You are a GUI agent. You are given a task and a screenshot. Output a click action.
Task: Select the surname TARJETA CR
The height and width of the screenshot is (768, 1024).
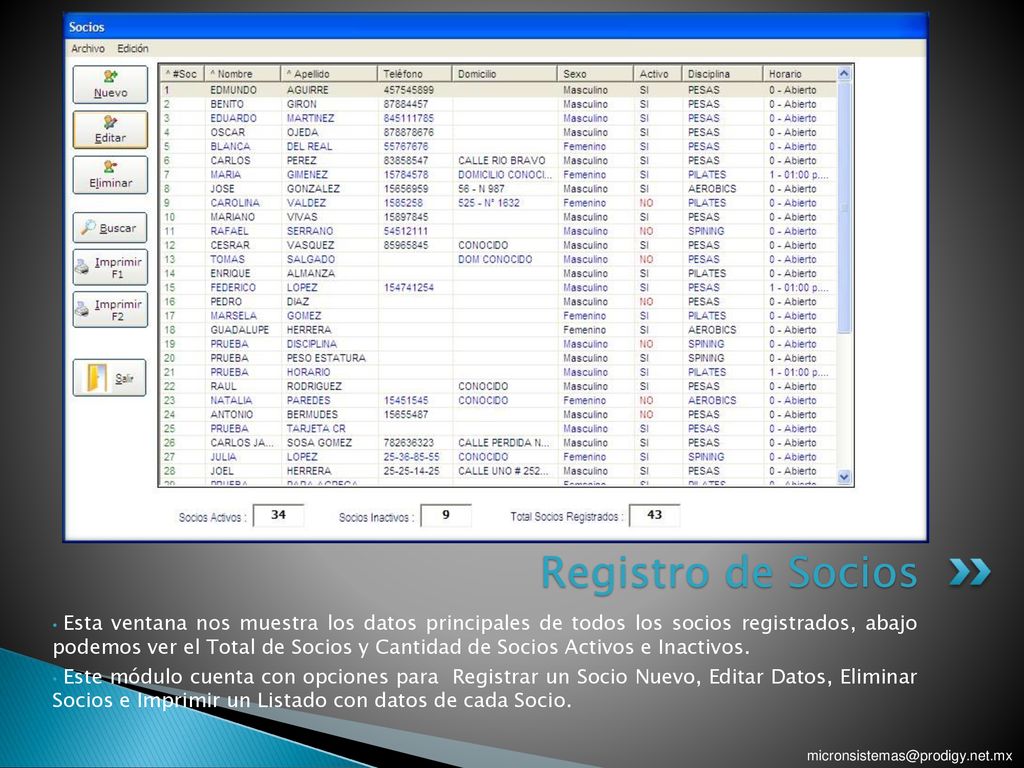point(316,429)
